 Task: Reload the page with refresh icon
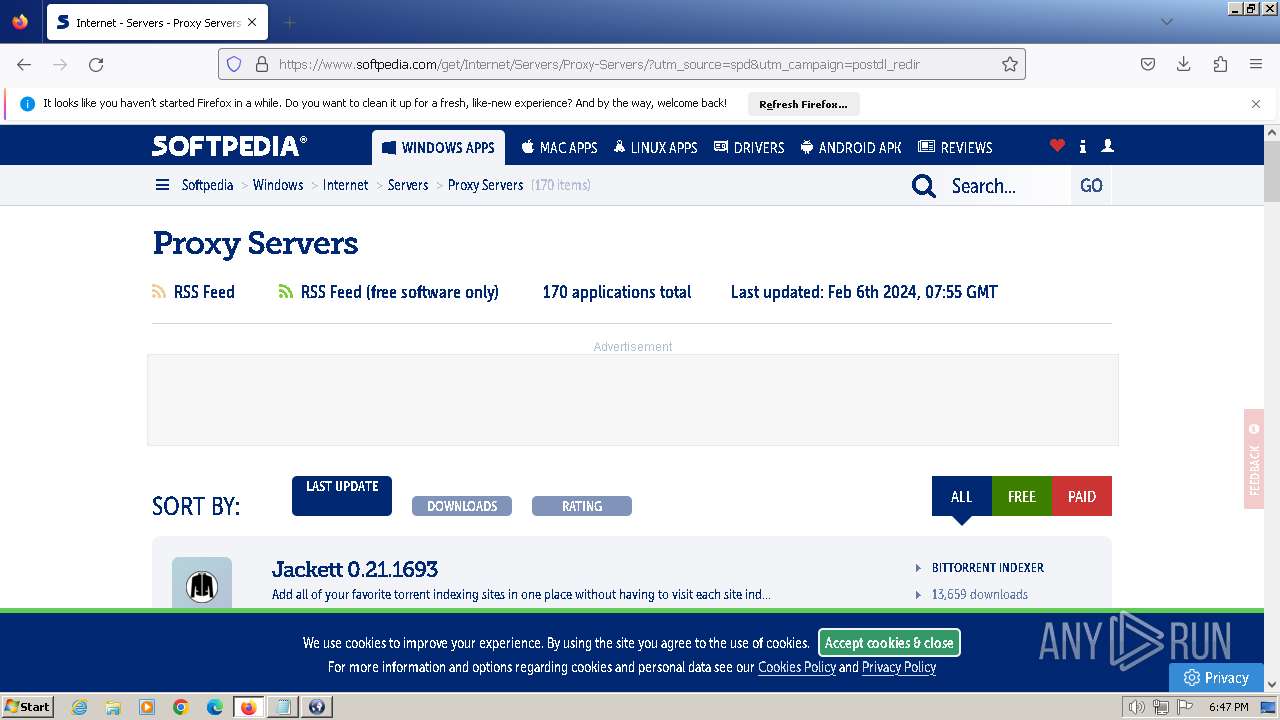click(96, 64)
